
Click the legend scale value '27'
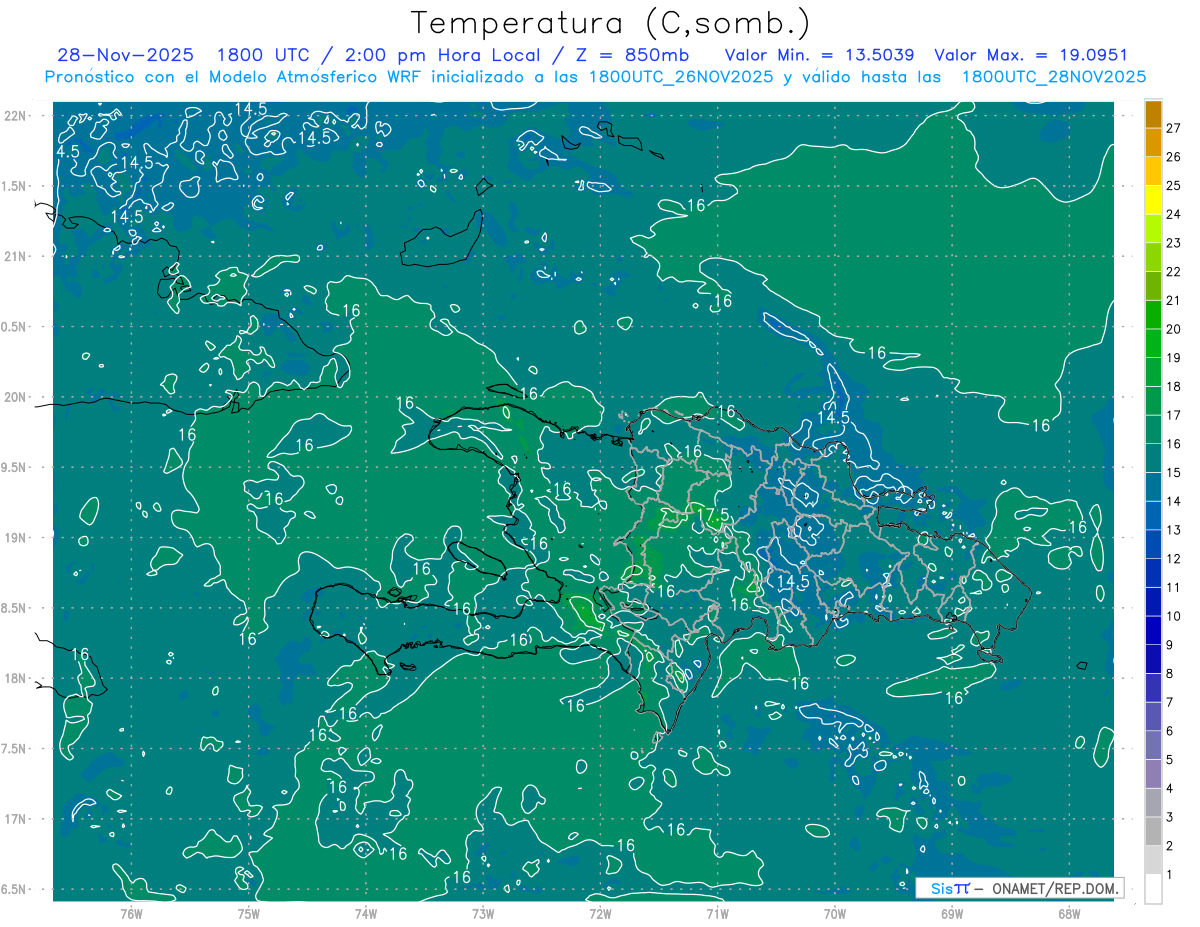(1174, 127)
